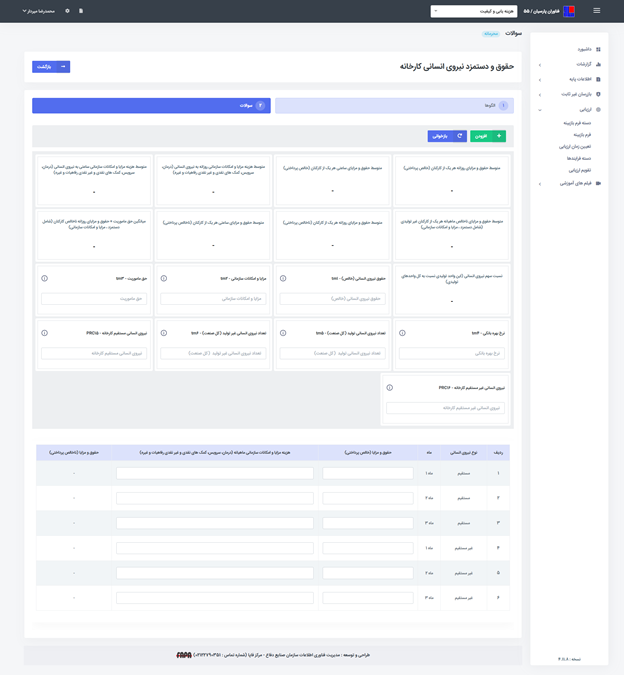Viewport: 624px width, 675px height.
Task: Click the گزارشات chart icon in sidebar
Action: click(x=598, y=65)
